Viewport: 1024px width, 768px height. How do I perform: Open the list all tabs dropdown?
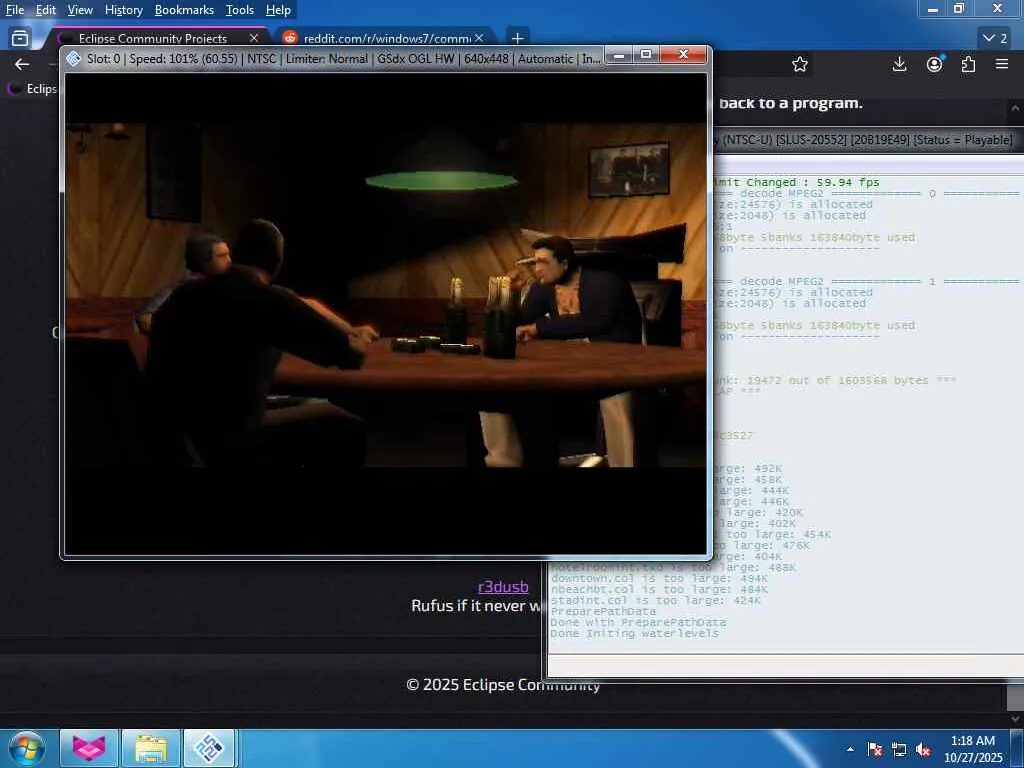[995, 39]
